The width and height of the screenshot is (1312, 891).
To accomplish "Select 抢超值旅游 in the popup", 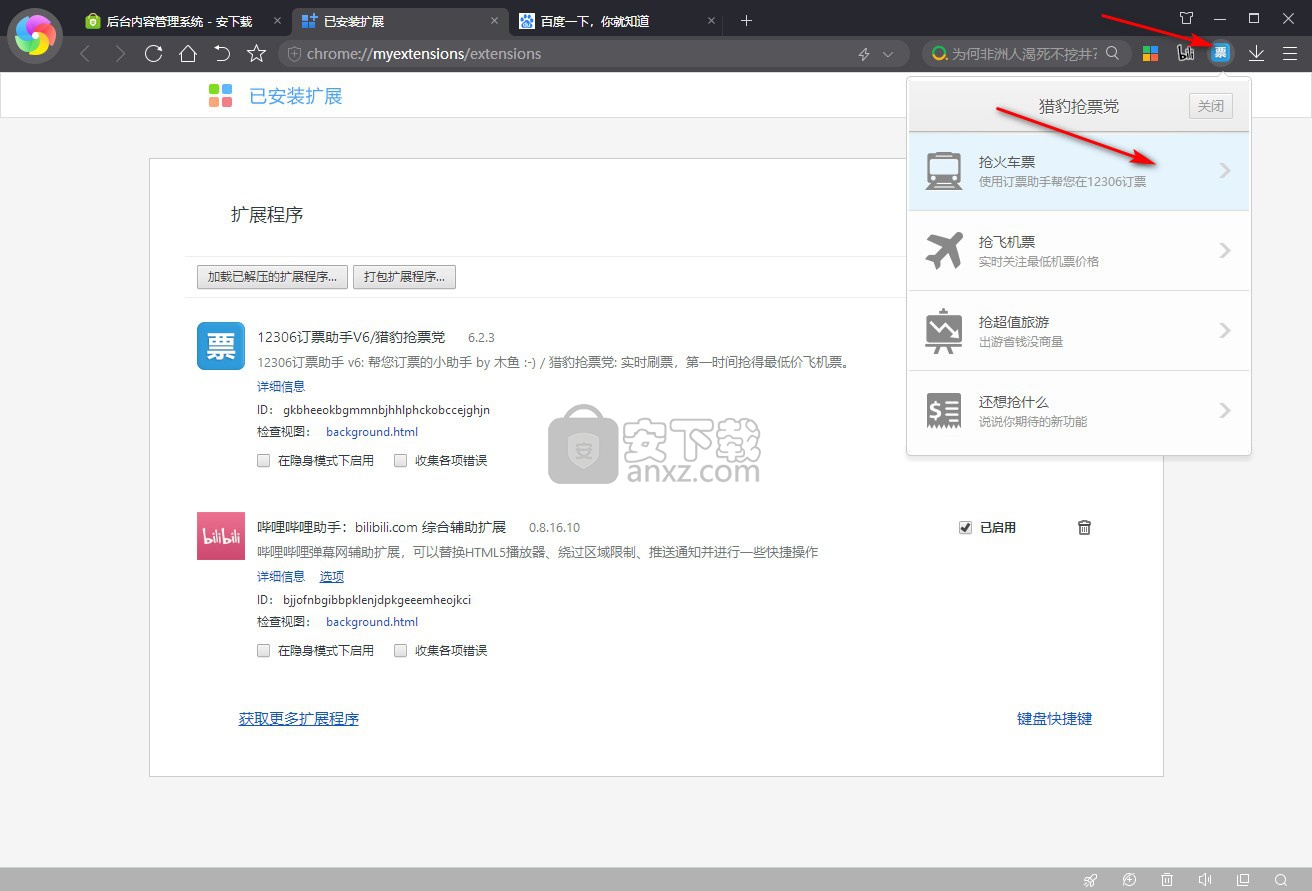I will pyautogui.click(x=1079, y=331).
